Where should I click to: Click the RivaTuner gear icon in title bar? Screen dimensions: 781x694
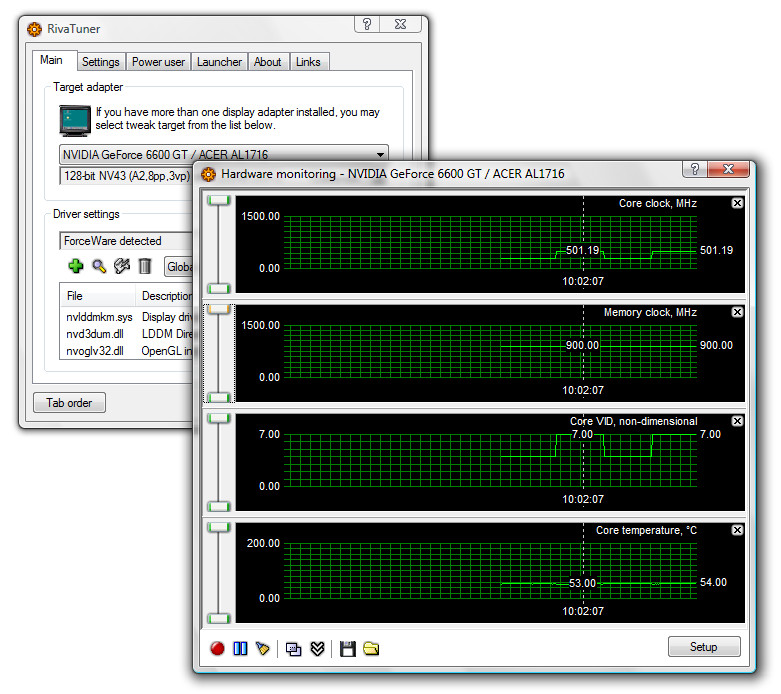[x=34, y=29]
